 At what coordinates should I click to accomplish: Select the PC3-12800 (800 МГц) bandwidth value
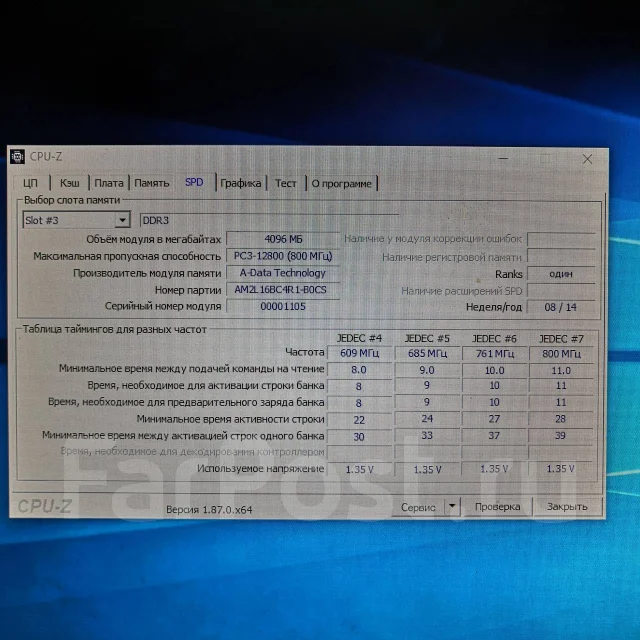point(283,256)
